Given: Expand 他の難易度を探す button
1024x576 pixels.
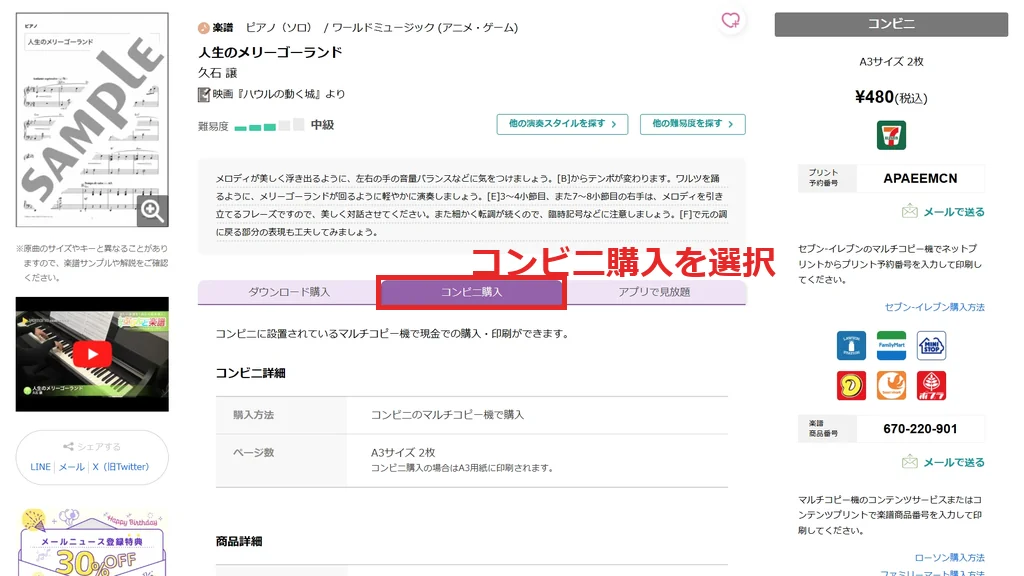Looking at the screenshot, I should coord(692,124).
